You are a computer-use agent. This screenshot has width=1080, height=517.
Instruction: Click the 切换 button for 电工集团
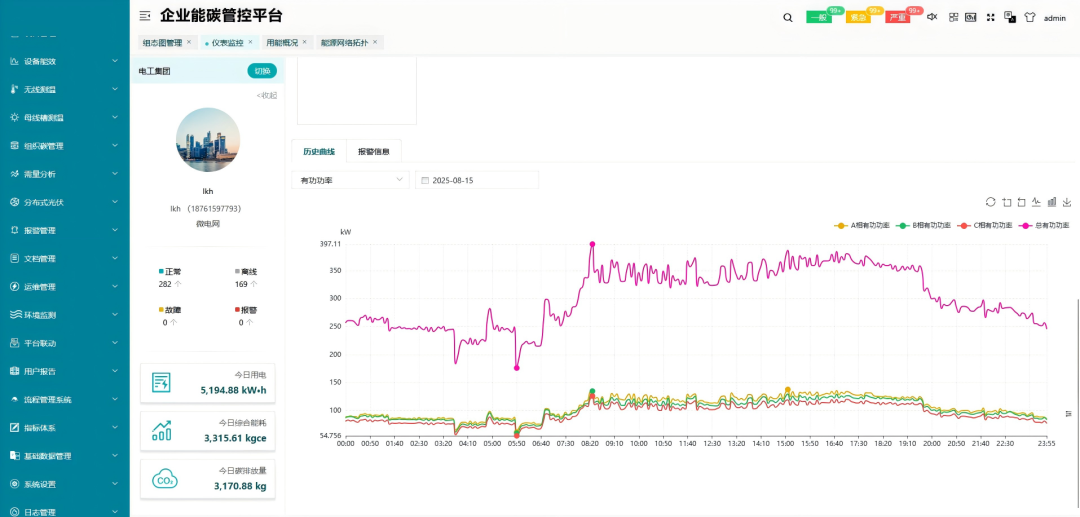[262, 71]
